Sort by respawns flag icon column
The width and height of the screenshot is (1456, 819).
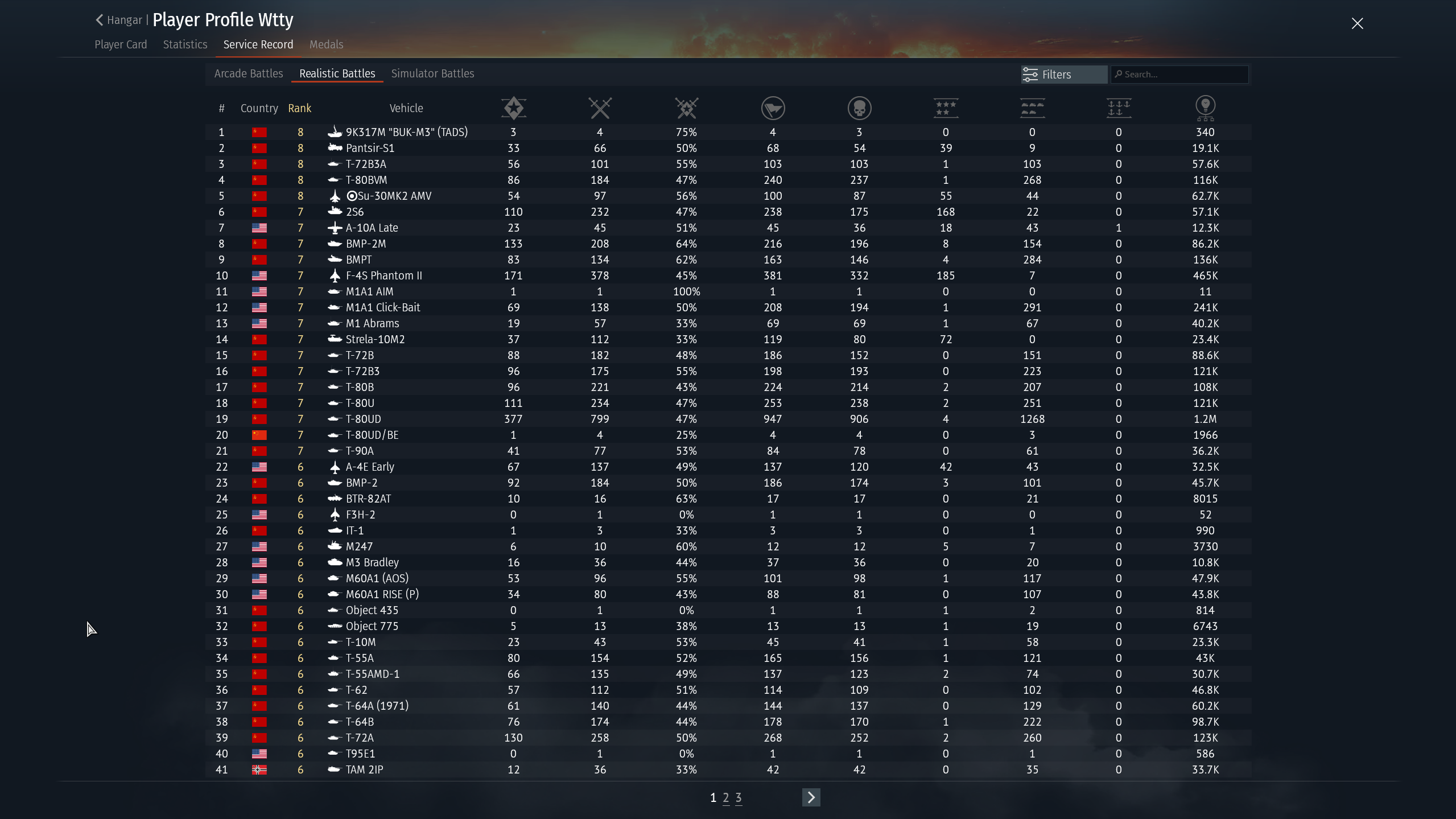pyautogui.click(x=773, y=108)
